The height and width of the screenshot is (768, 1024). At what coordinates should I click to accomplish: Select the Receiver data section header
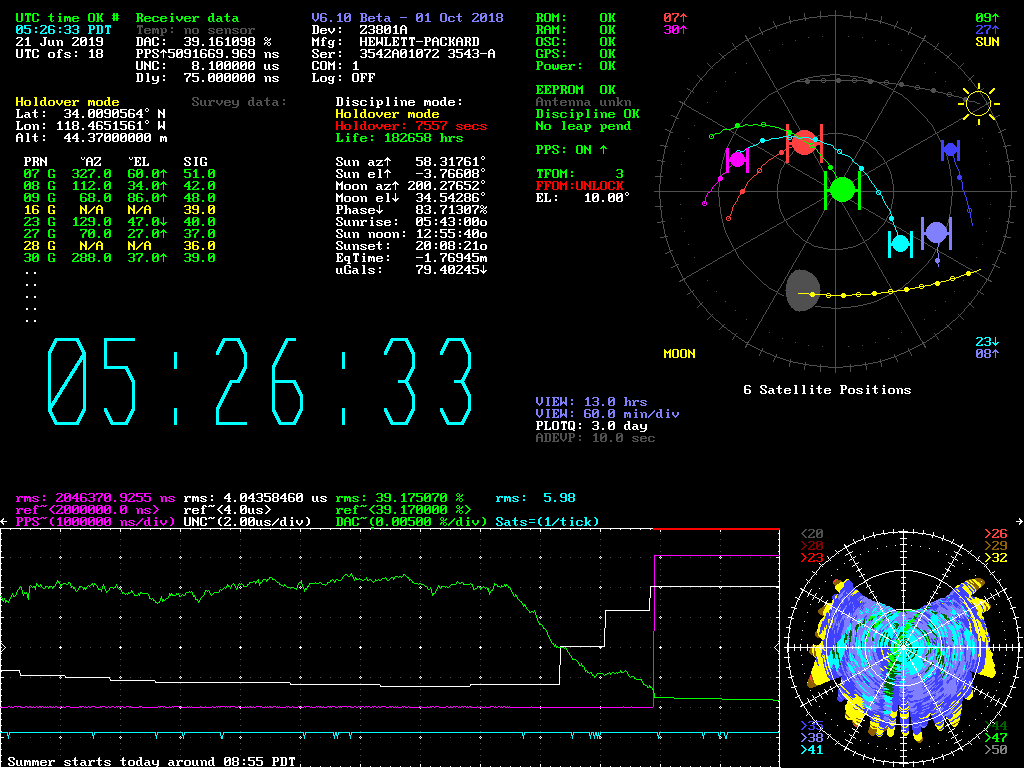tap(187, 18)
